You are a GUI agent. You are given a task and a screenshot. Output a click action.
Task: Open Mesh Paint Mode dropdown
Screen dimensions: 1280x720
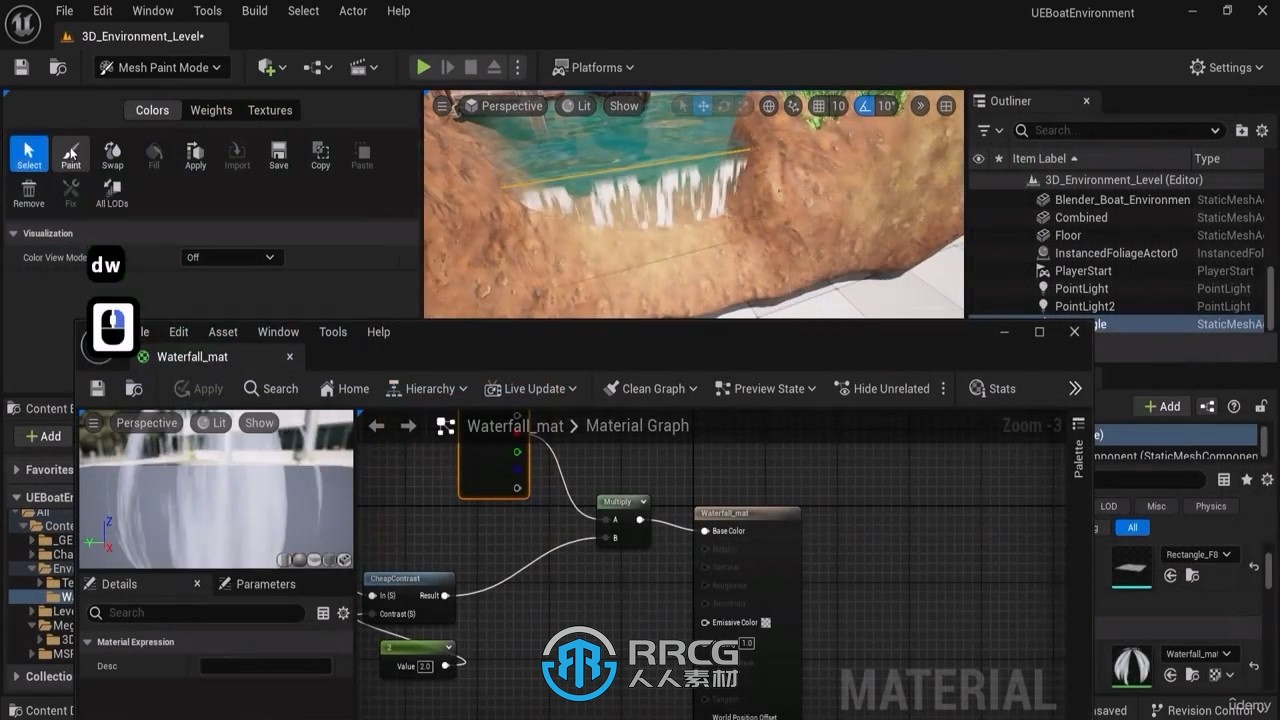pos(163,67)
